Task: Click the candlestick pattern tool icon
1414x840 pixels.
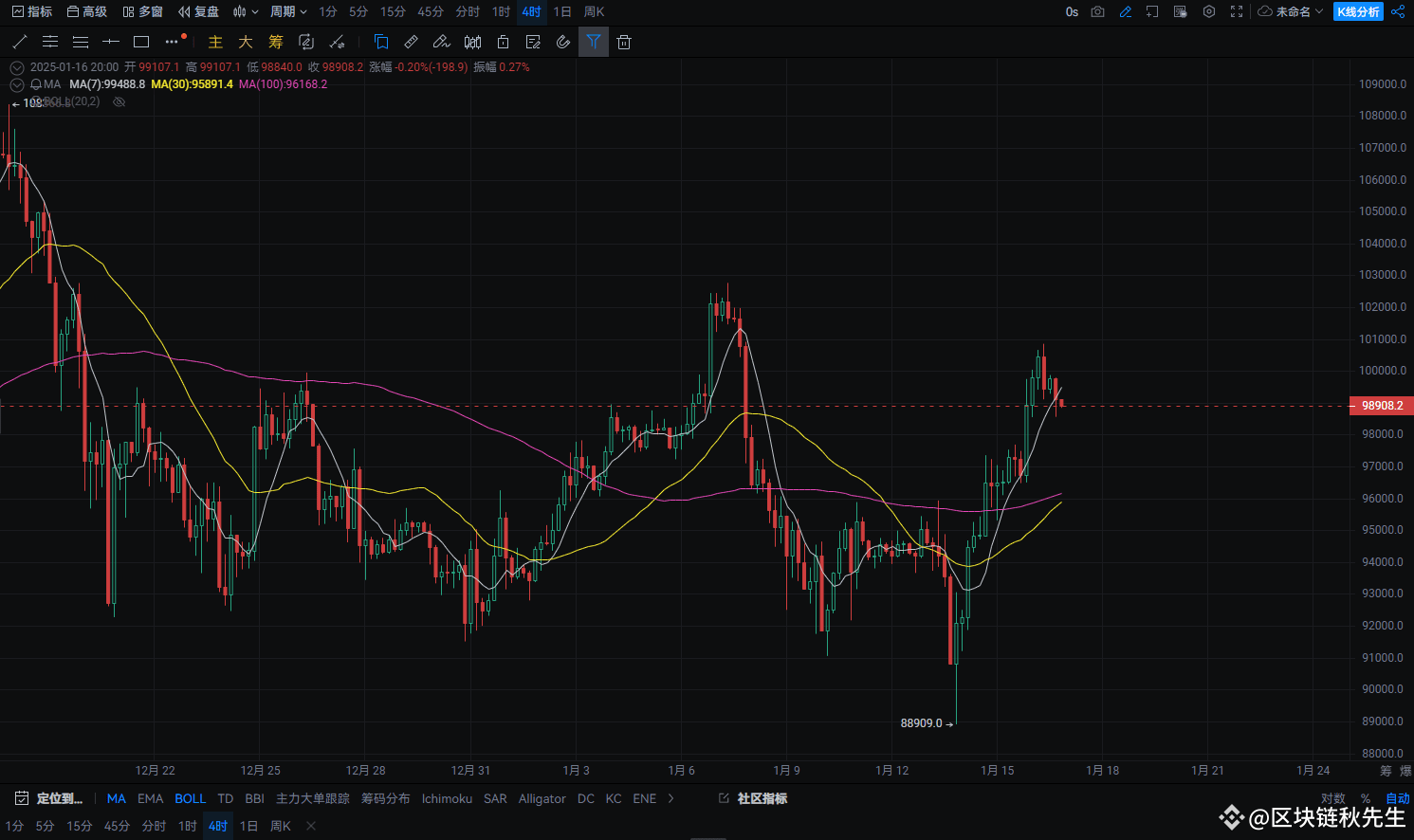Action: pyautogui.click(x=472, y=42)
